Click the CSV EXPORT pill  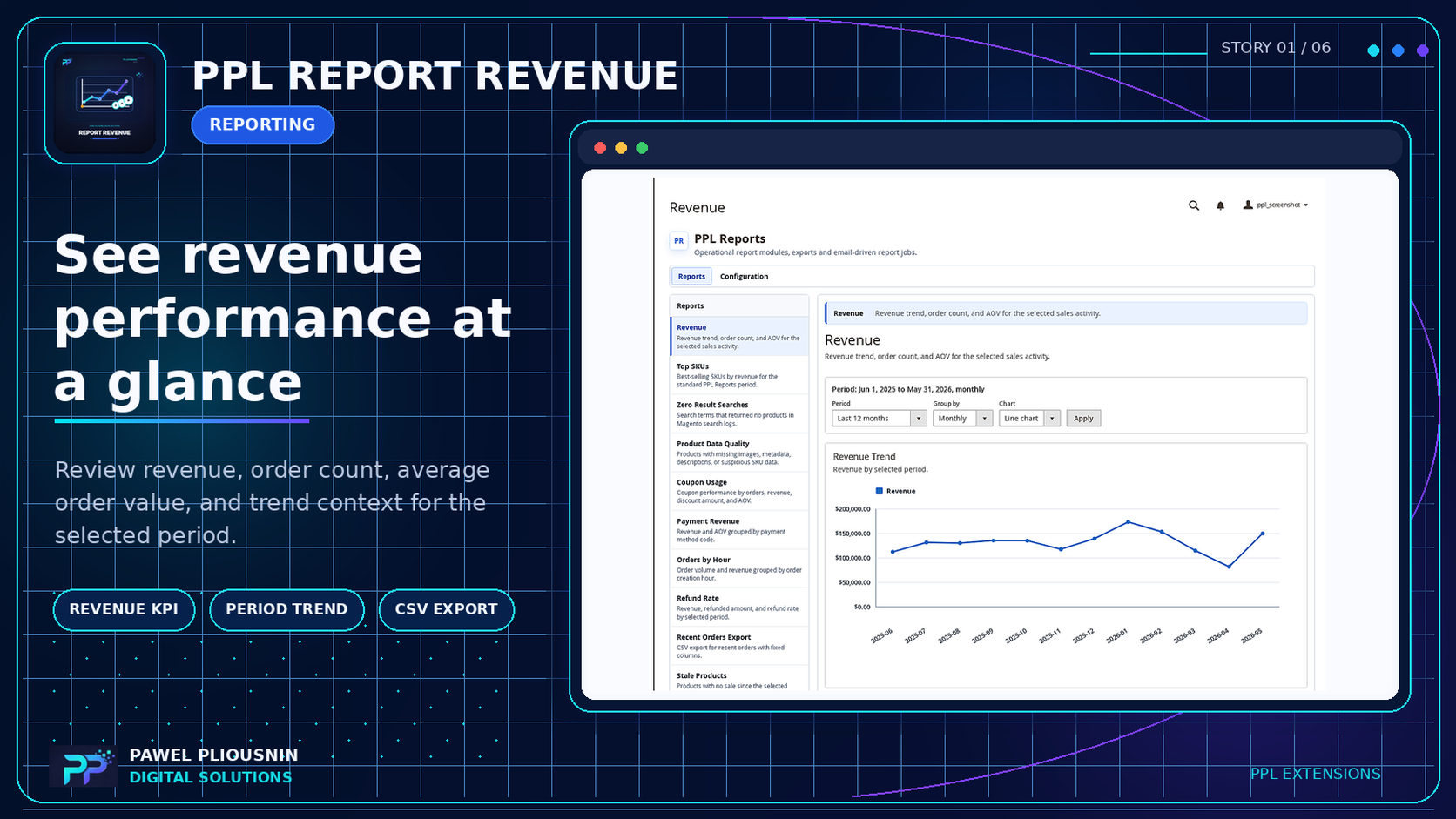(446, 609)
